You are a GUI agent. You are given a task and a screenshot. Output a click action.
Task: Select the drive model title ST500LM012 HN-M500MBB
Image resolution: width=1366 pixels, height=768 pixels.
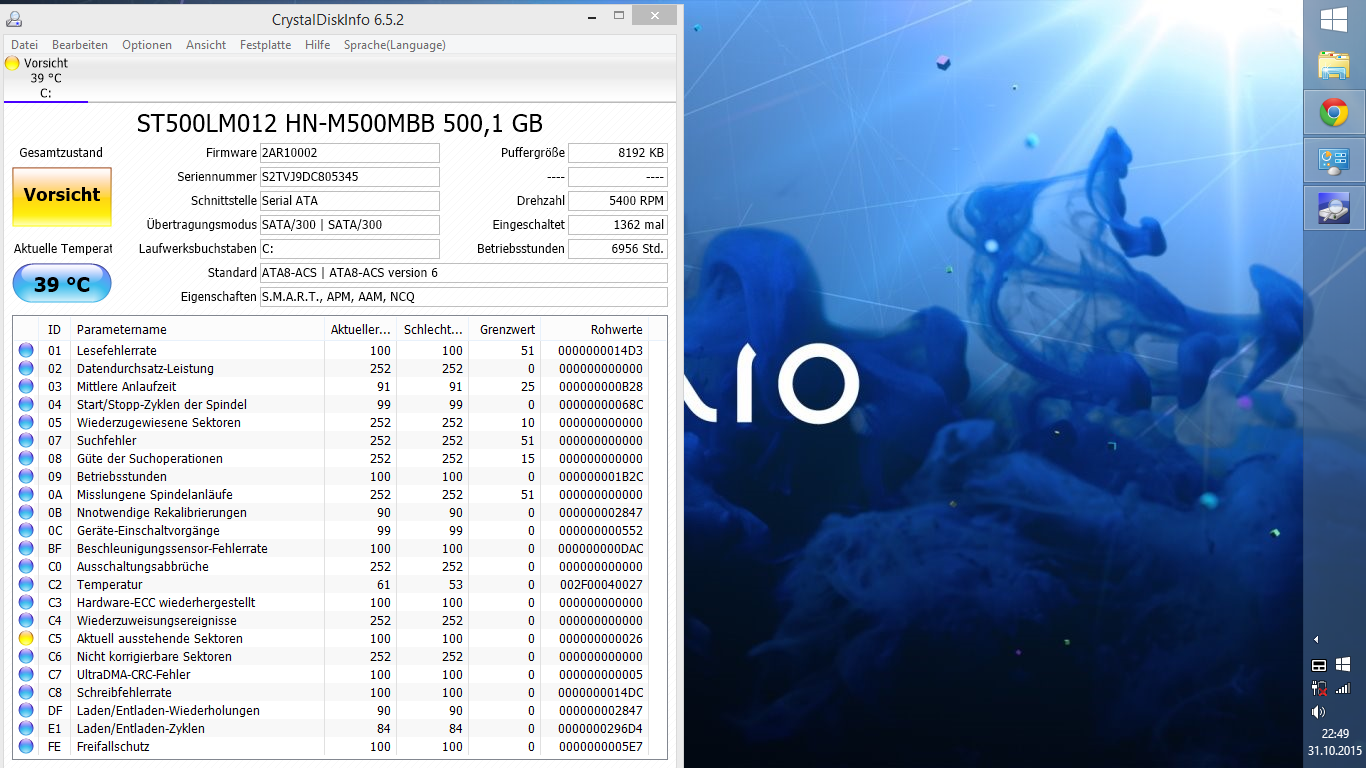point(338,124)
